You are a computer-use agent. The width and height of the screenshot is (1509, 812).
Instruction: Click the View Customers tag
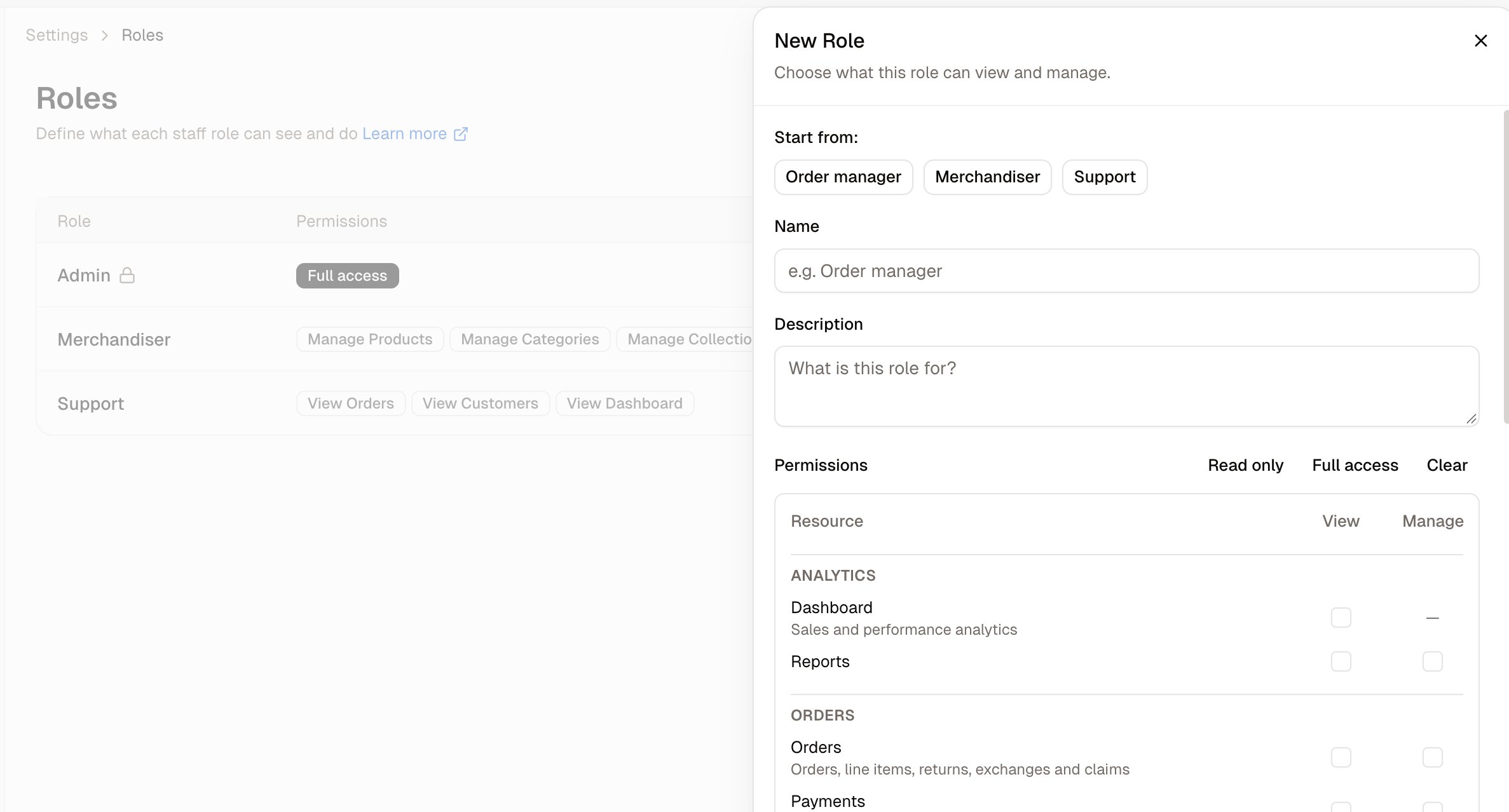point(481,403)
